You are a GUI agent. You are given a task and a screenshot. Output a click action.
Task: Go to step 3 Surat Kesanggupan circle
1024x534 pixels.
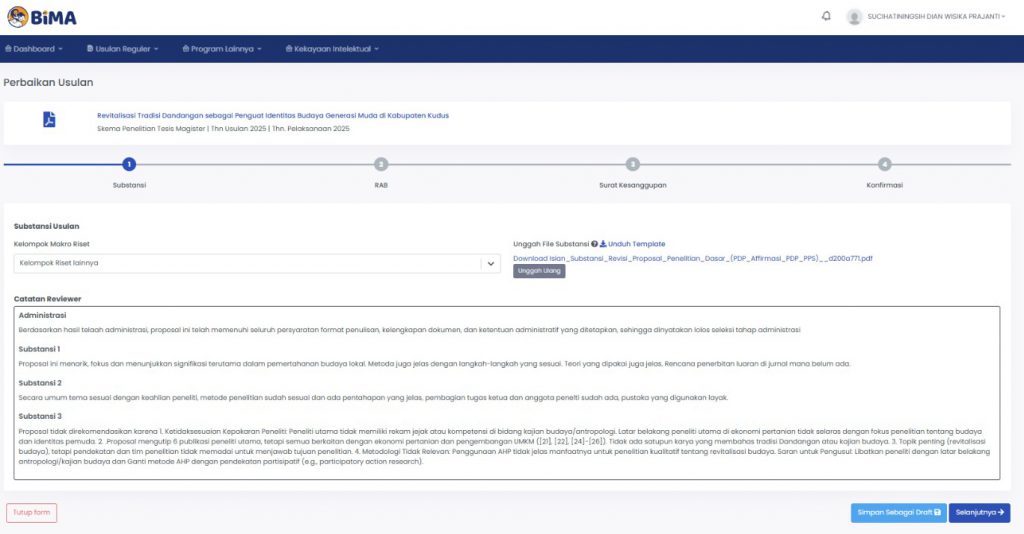click(632, 164)
